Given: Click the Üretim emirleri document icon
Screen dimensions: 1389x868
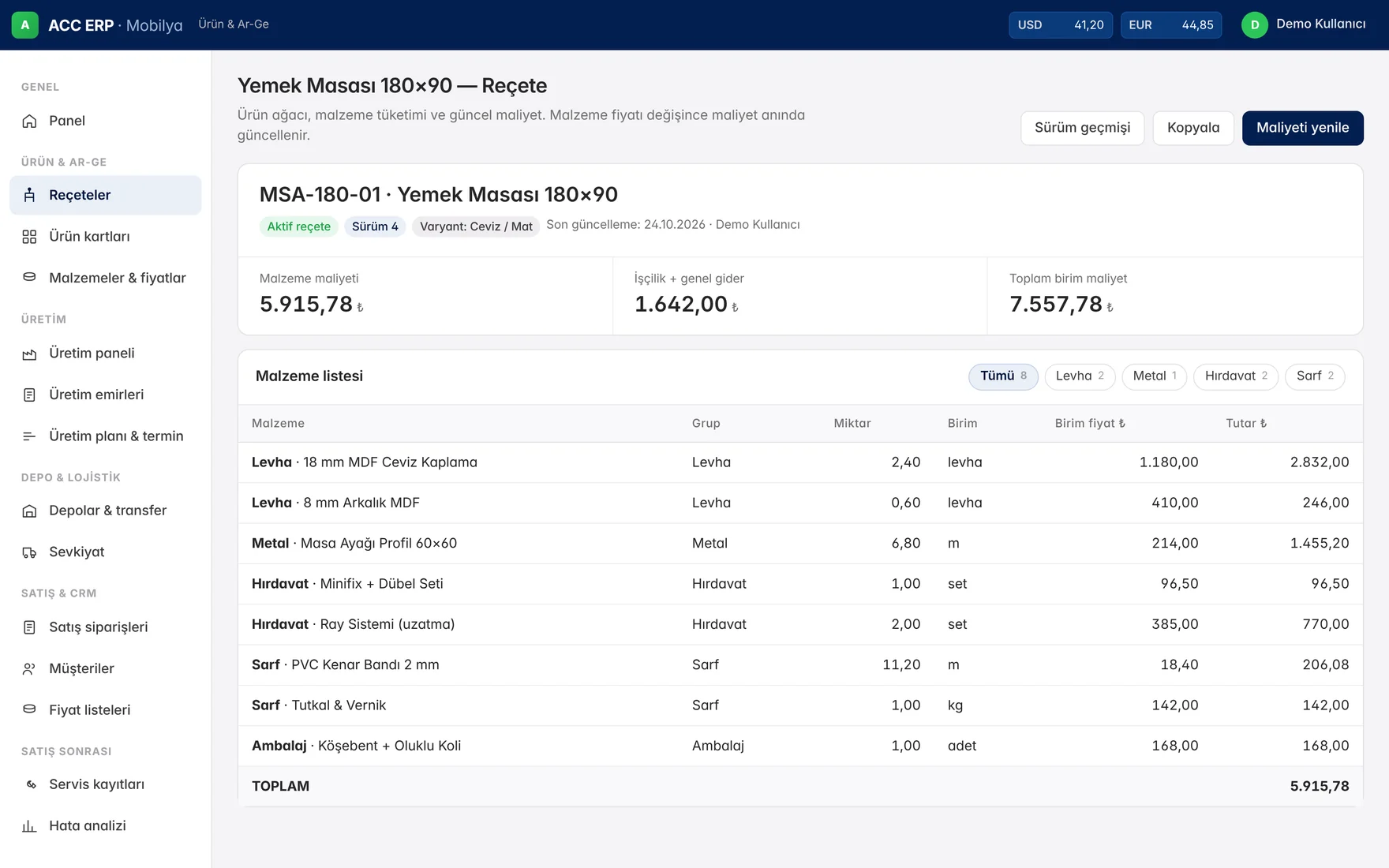Looking at the screenshot, I should coord(29,395).
